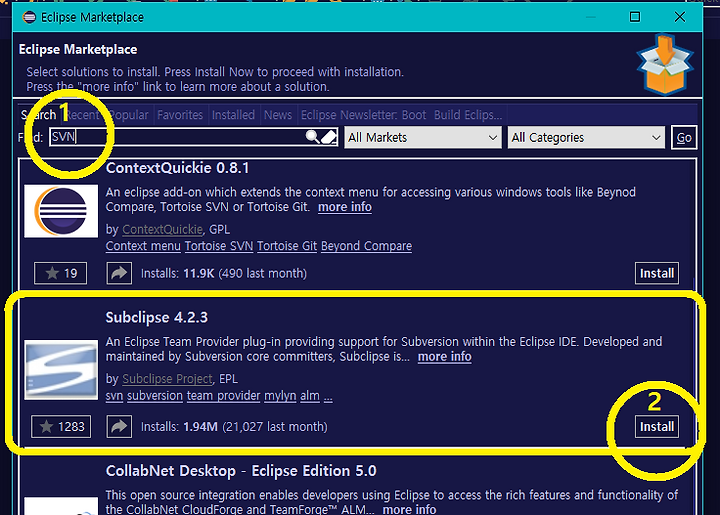The width and height of the screenshot is (720, 515).
Task: Open the Subclipse Project author link
Action: click(168, 379)
